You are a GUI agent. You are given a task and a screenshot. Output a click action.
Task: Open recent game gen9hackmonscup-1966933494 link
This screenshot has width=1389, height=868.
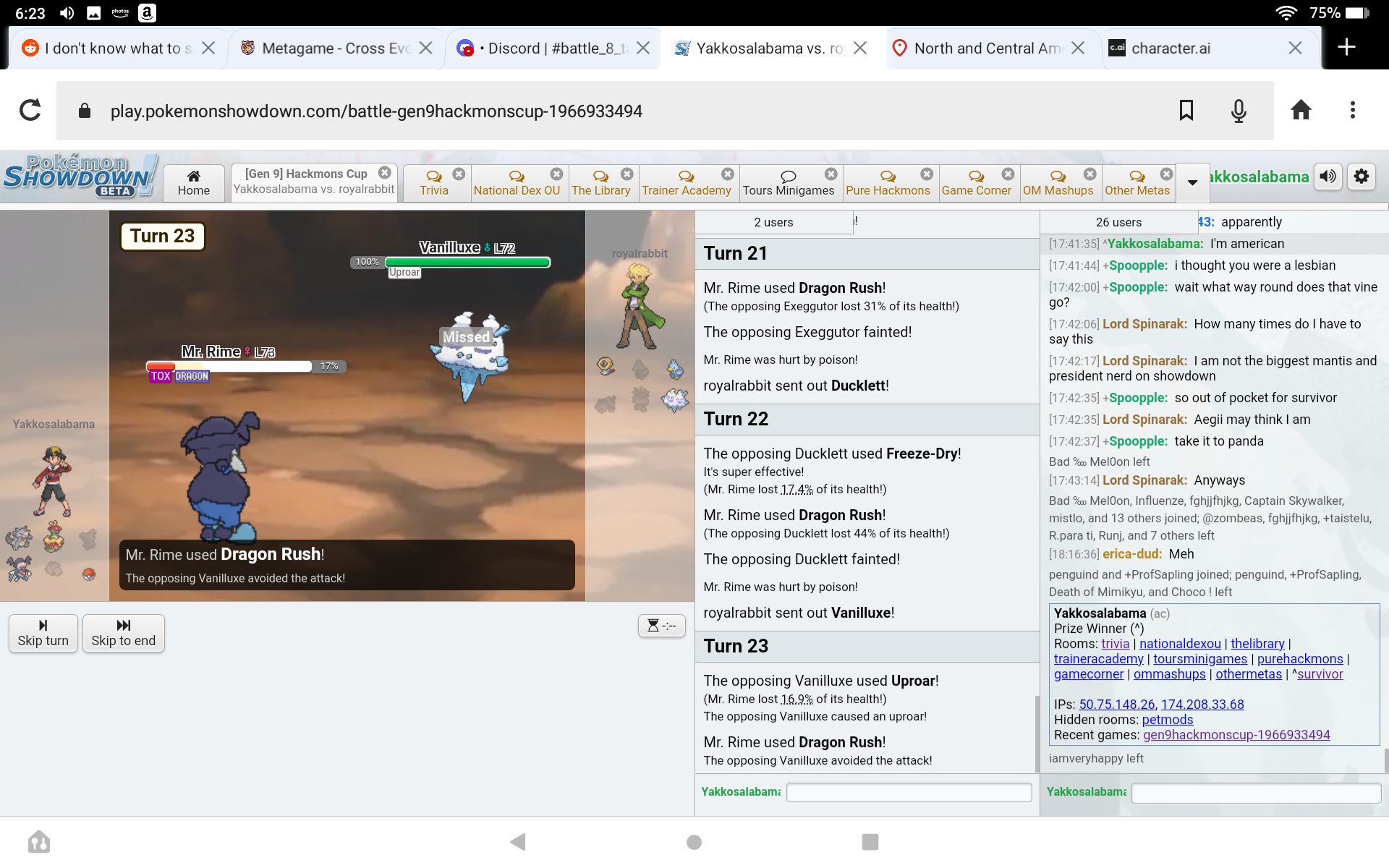pos(1236,735)
